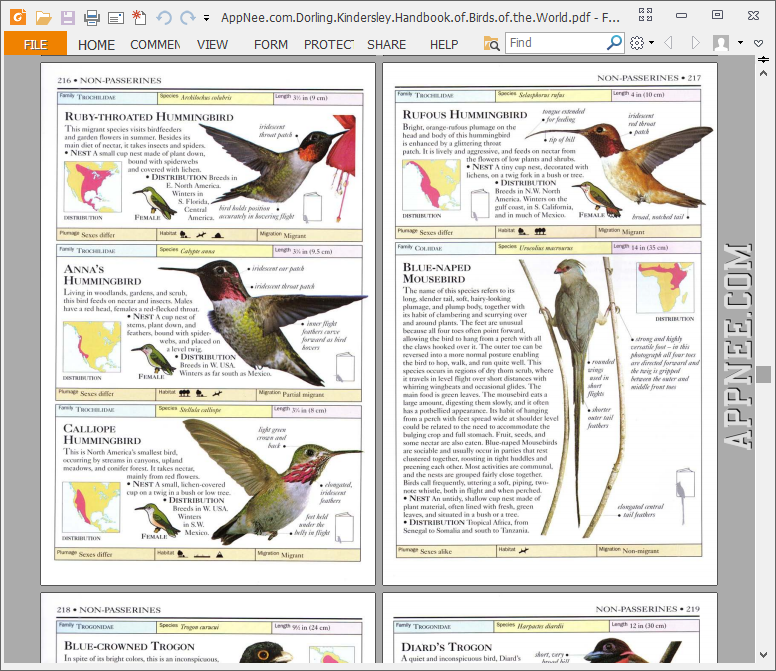Screen dimensions: 776x671
Task: Switch to the HOME ribbon tab
Action: [96, 45]
